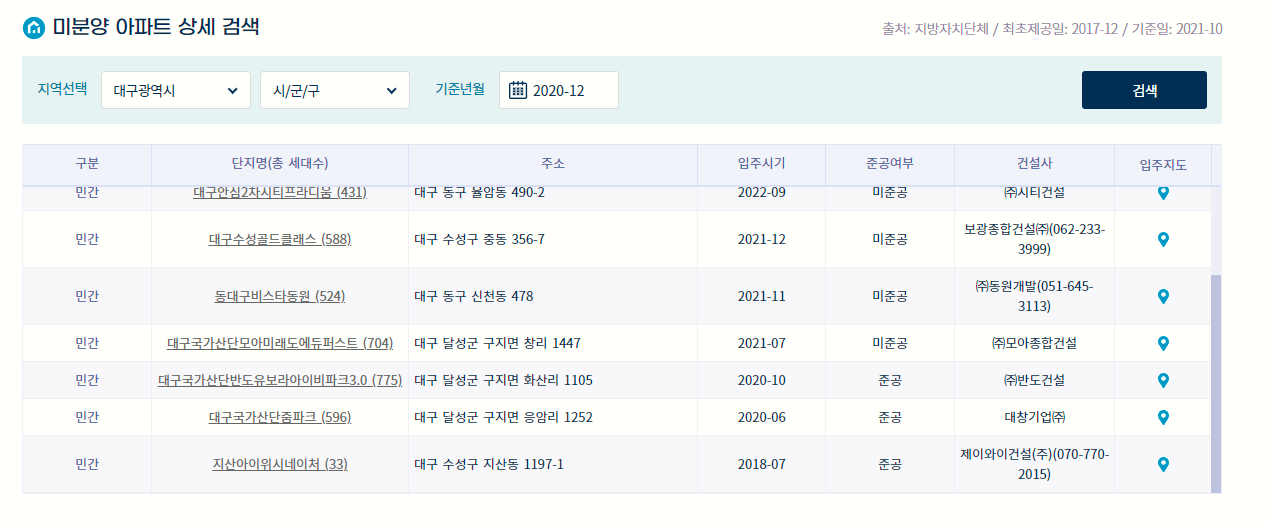Image resolution: width=1269 pixels, height=525 pixels.
Task: Open 대구수성골드클래스 (588) link
Action: (280, 239)
